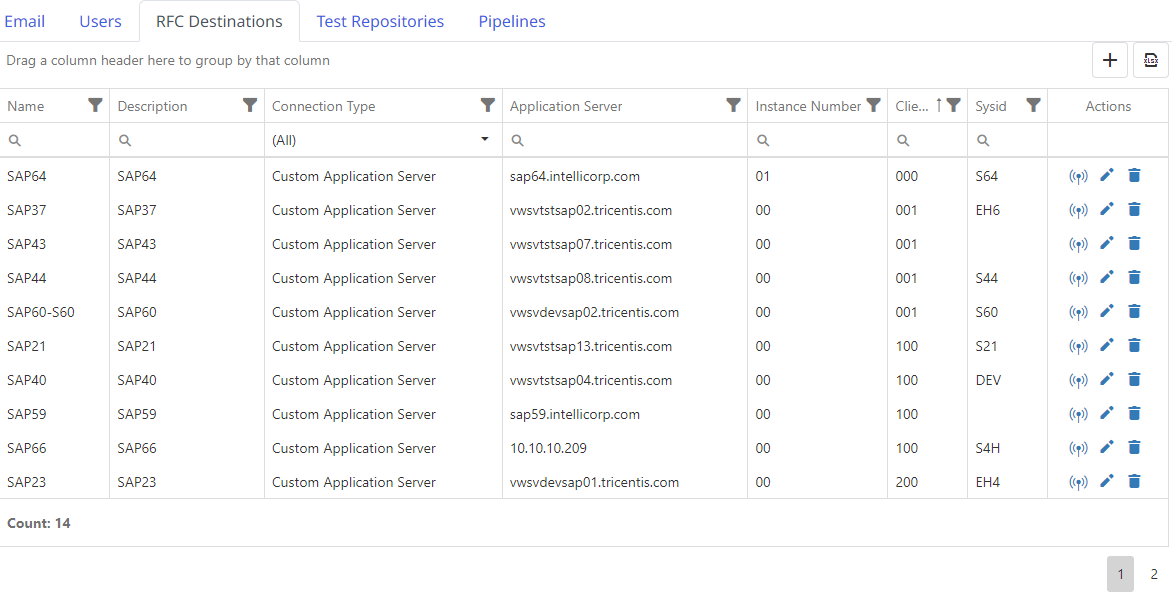Go to the Pipelines tab
Image resolution: width=1172 pixels, height=594 pixels.
click(x=512, y=21)
